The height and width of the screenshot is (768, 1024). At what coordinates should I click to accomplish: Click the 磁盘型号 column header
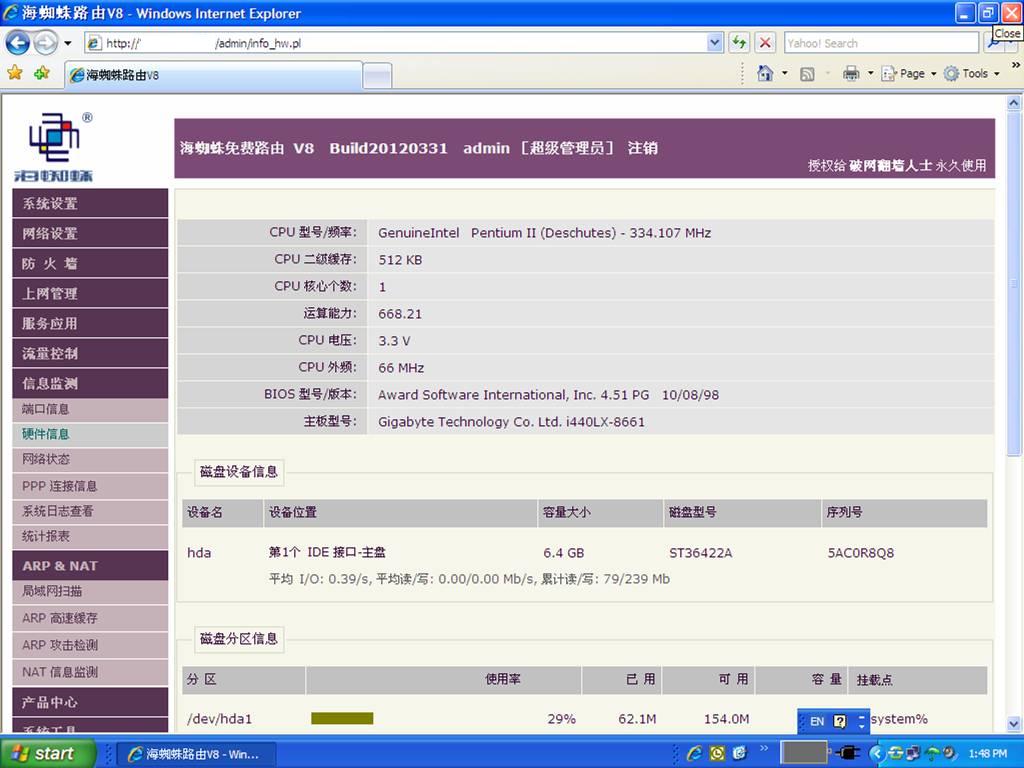741,513
